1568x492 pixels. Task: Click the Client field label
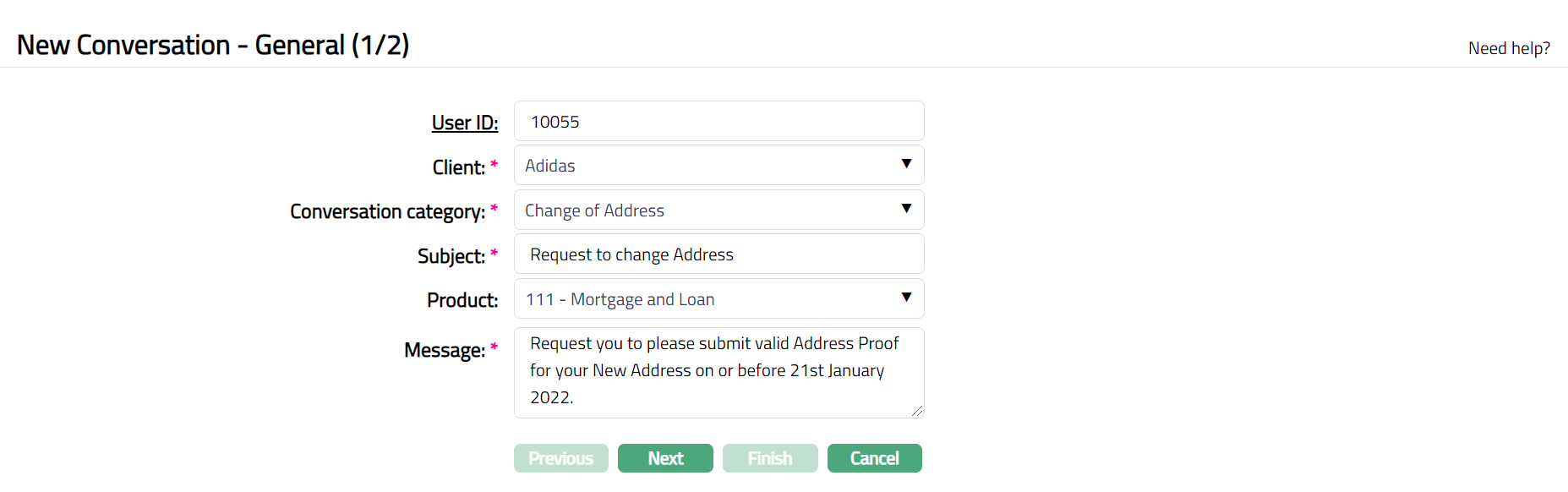pyautogui.click(x=458, y=167)
